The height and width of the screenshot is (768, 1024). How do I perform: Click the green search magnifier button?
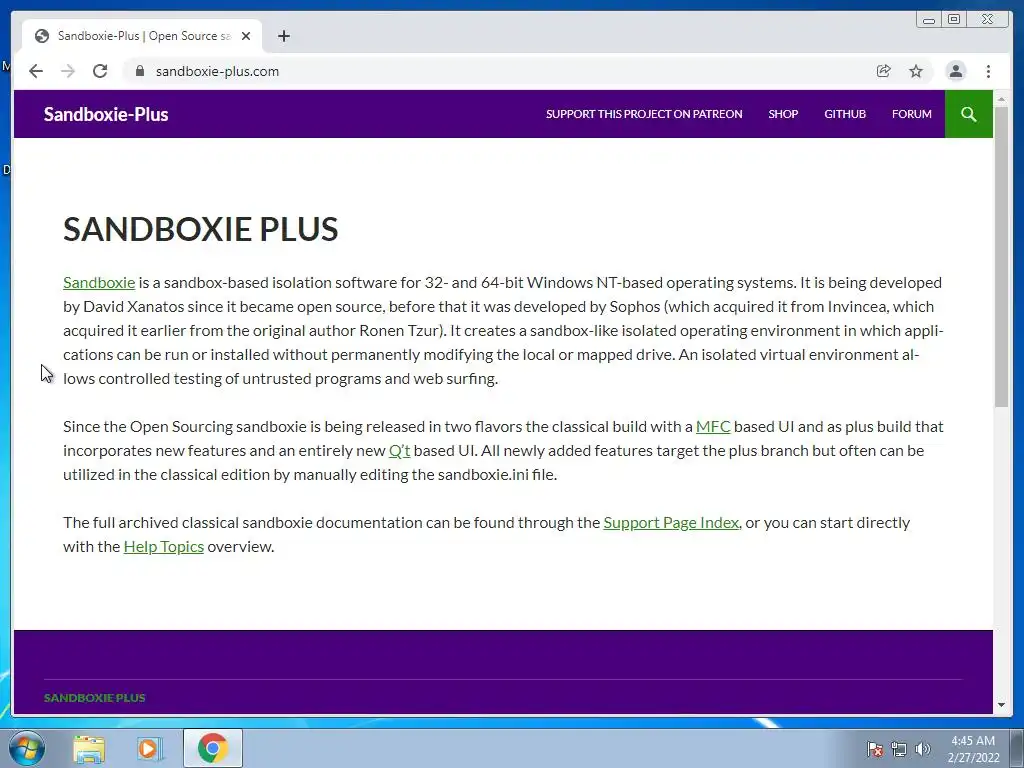tap(968, 114)
